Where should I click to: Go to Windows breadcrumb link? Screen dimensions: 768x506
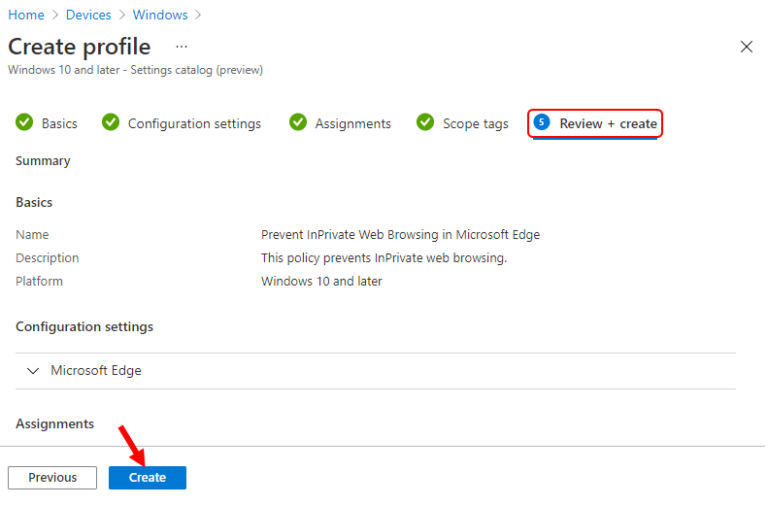(160, 15)
